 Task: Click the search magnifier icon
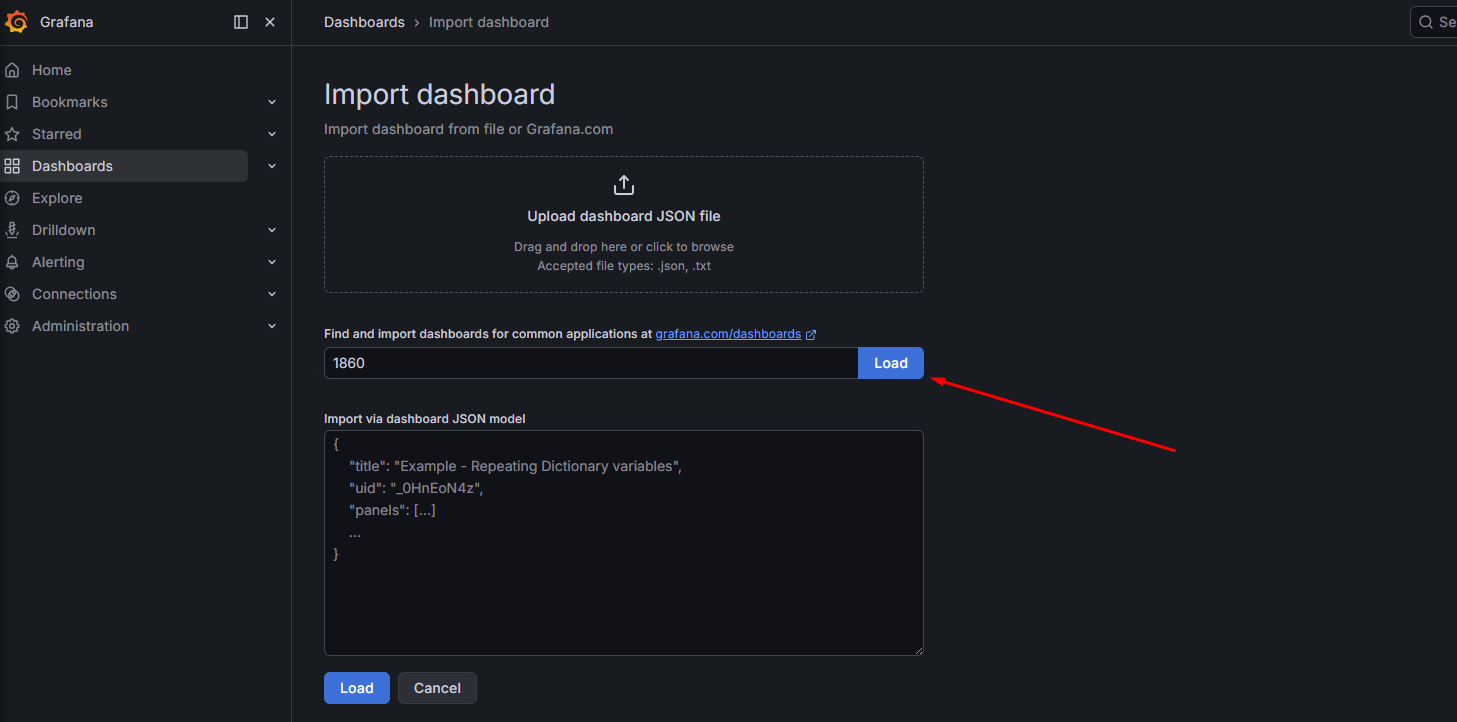(x=1426, y=22)
